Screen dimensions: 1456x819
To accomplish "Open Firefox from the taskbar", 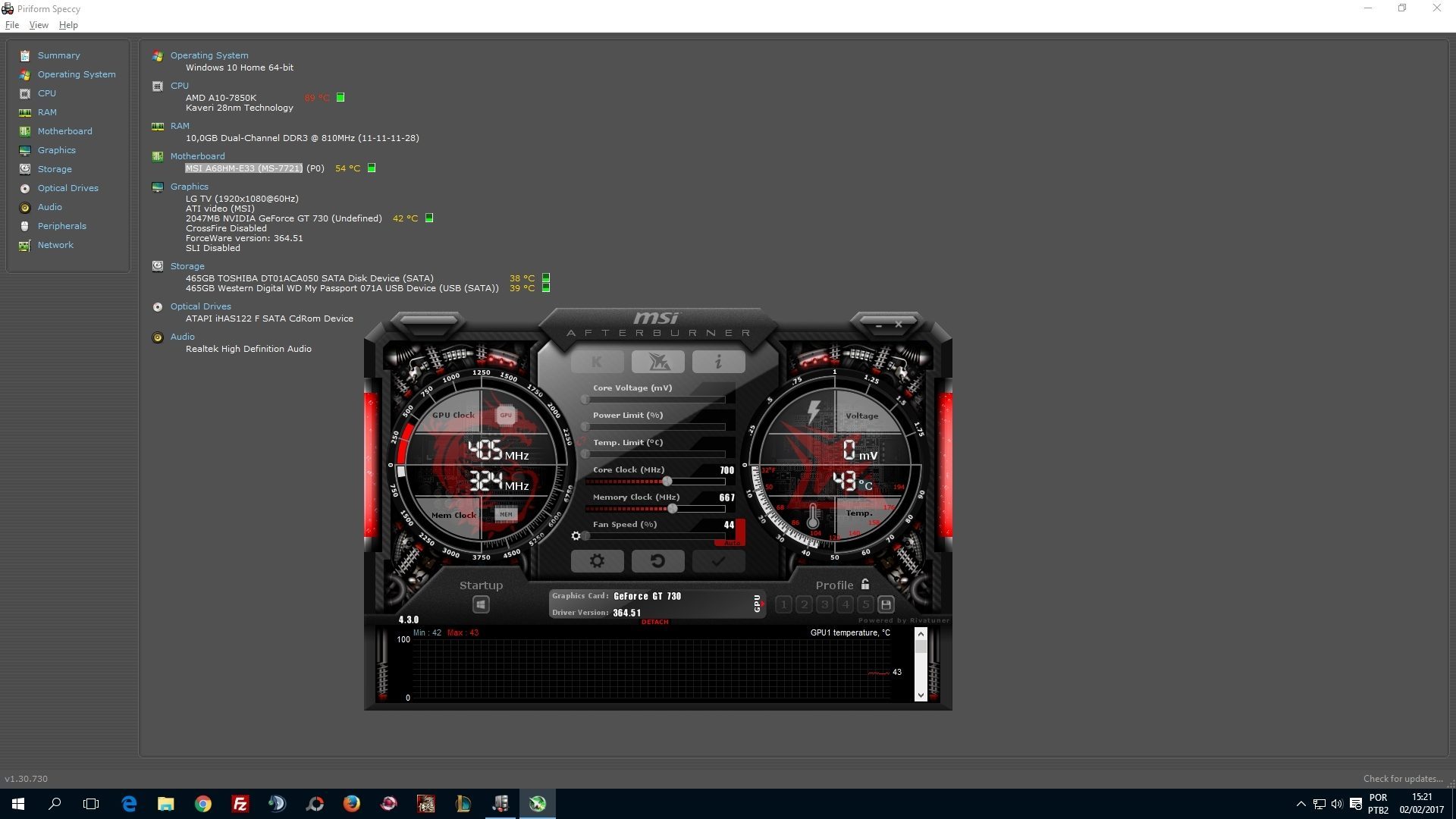I will [x=351, y=804].
